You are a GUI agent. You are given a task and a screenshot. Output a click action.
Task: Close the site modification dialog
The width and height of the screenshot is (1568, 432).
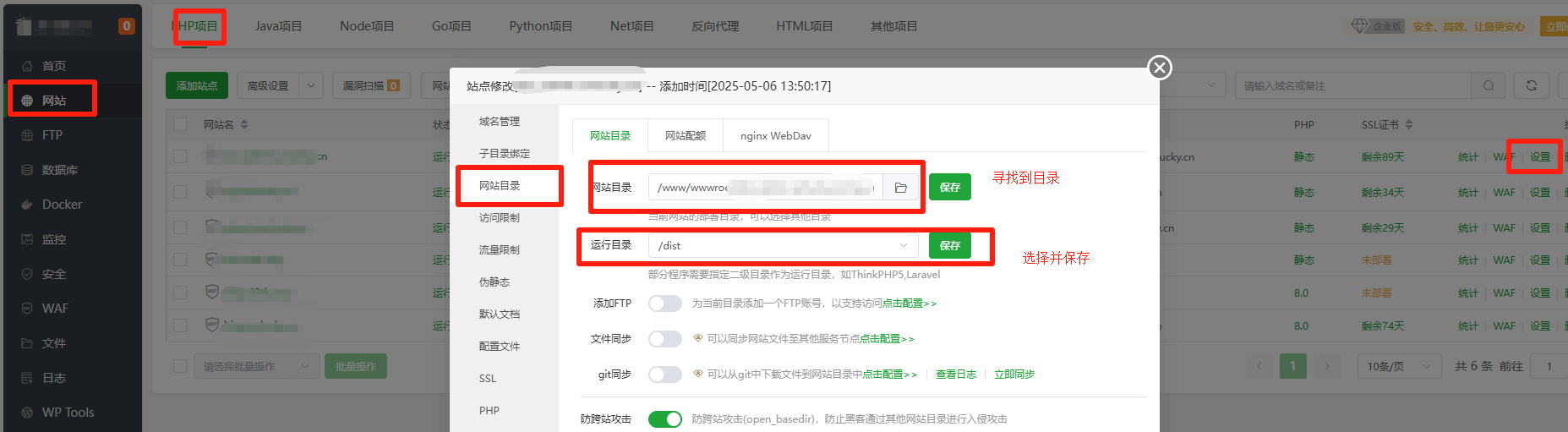[1160, 68]
